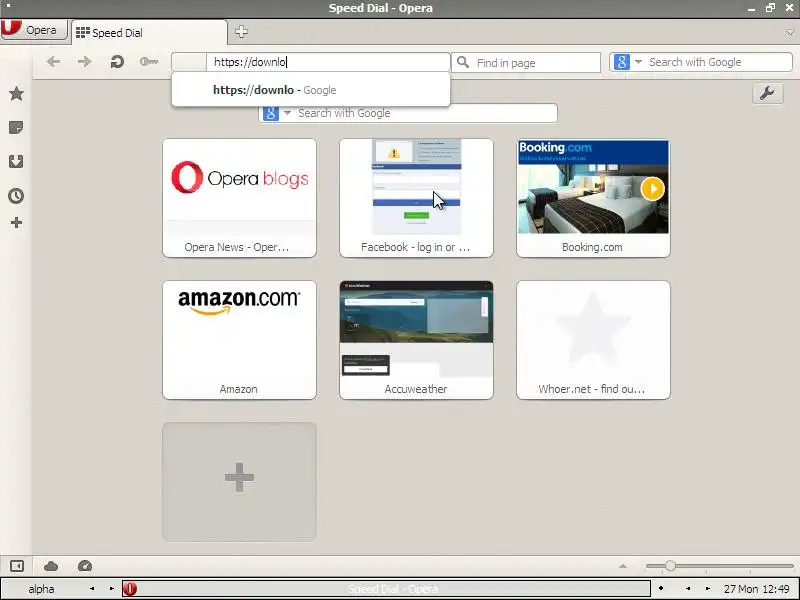Viewport: 800px width, 600px height.
Task: Focus the address field showing https://downlo
Action: (x=328, y=62)
